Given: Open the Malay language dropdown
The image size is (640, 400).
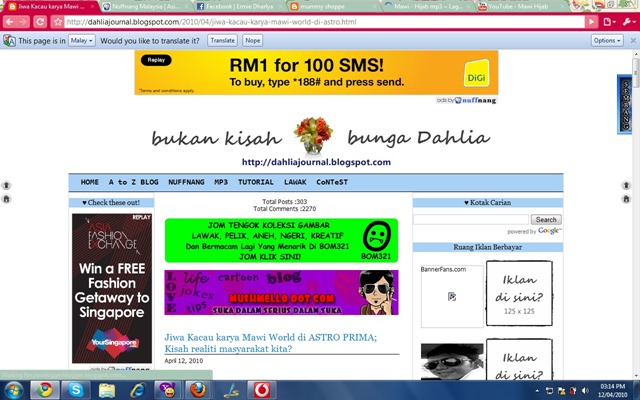Looking at the screenshot, I should pos(82,40).
